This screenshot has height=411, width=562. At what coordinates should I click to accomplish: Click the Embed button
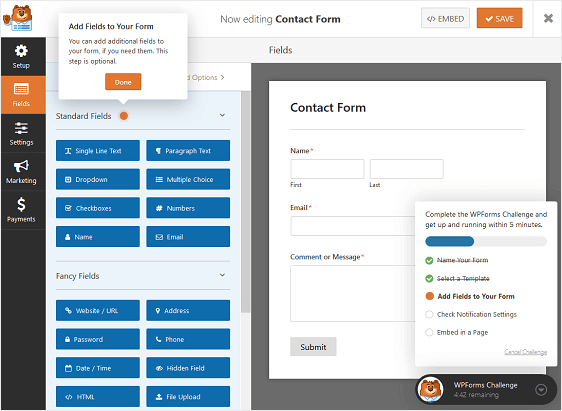445,18
